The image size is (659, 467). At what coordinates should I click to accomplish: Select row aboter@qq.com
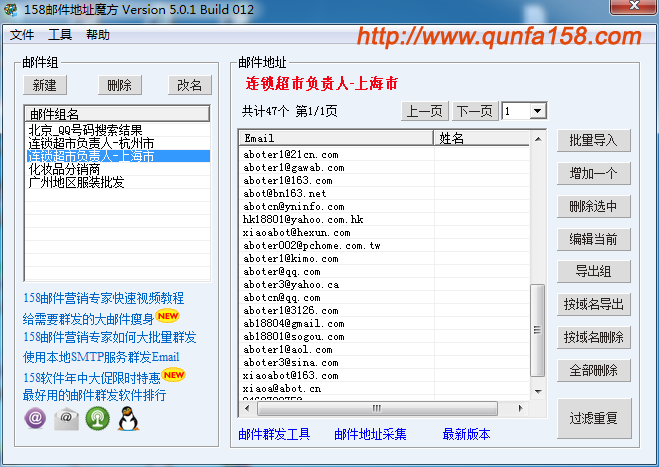point(385,272)
